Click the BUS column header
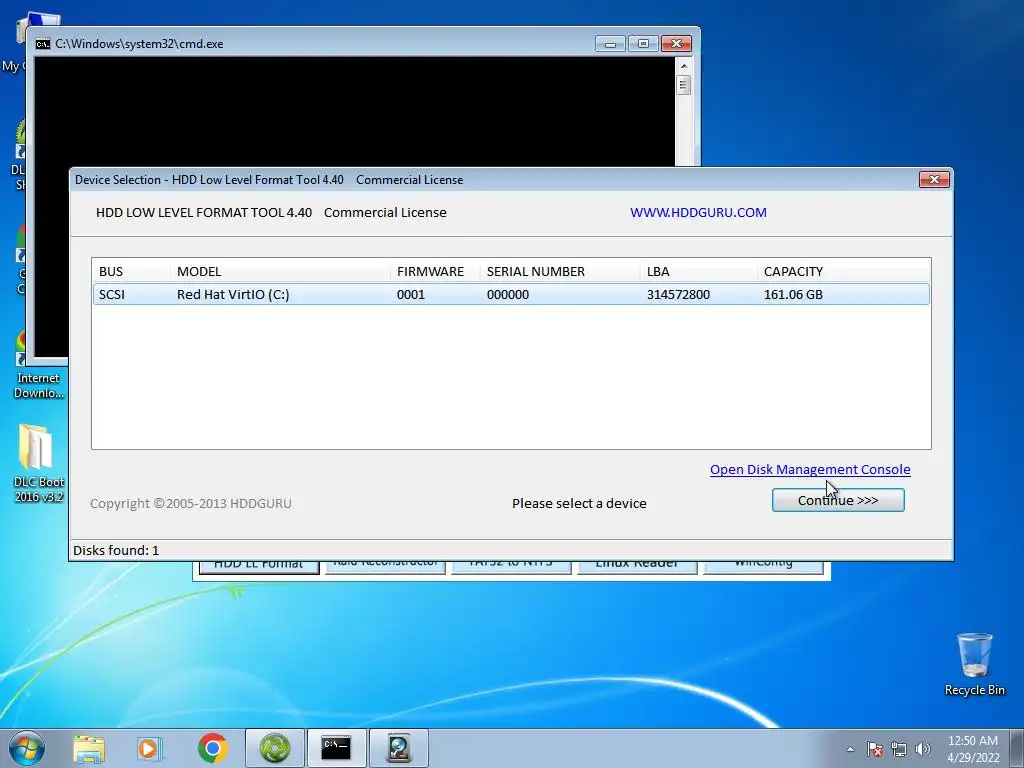 click(131, 271)
